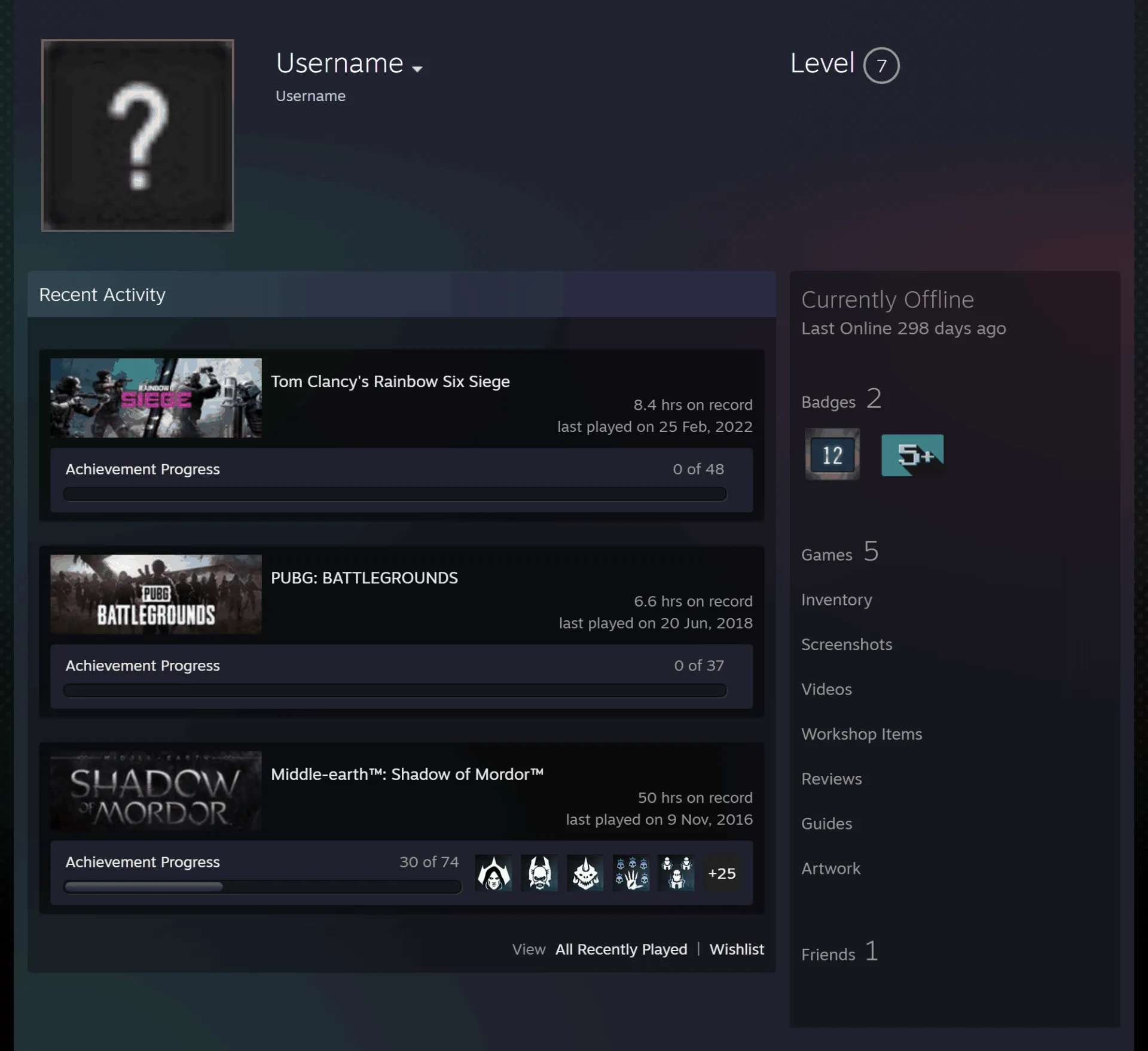This screenshot has height=1051, width=1148.
Task: Open the Artwork section
Action: tap(831, 869)
